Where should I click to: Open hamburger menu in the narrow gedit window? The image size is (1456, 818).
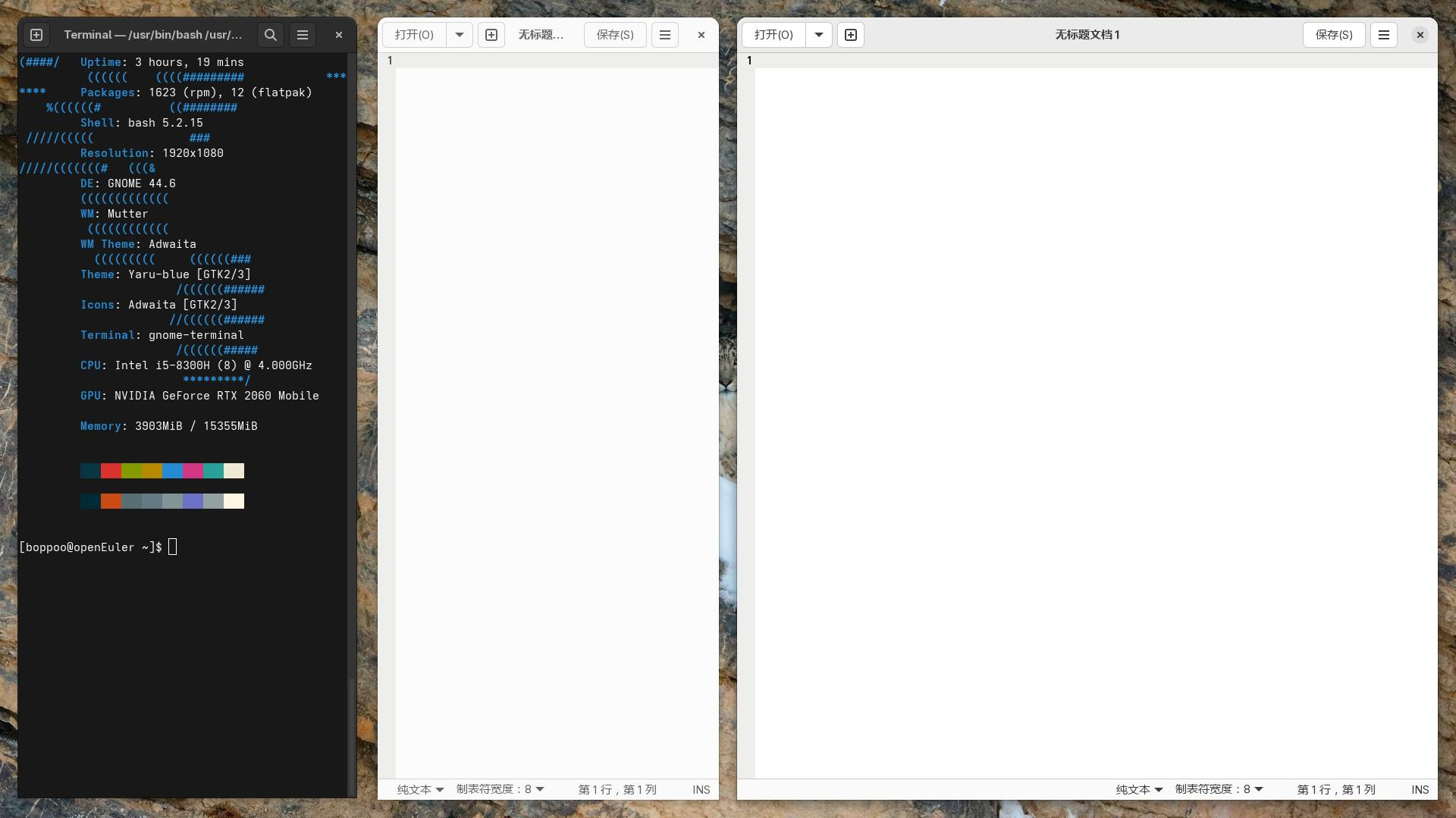click(665, 35)
